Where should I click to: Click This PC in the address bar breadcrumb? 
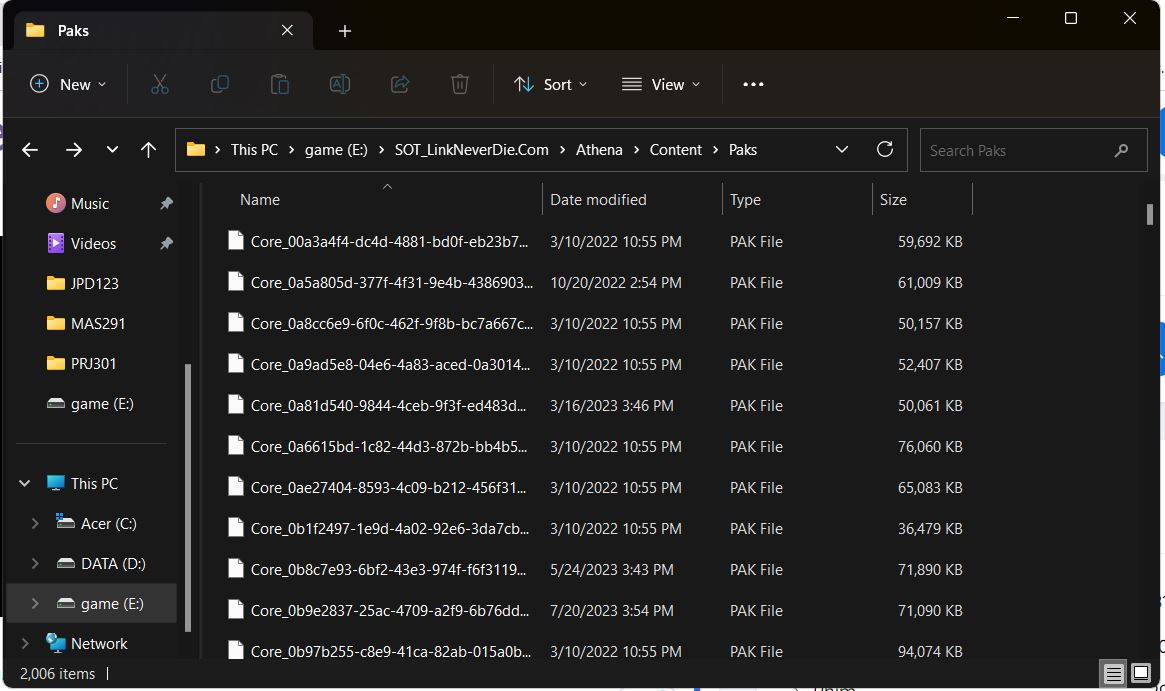click(x=254, y=149)
